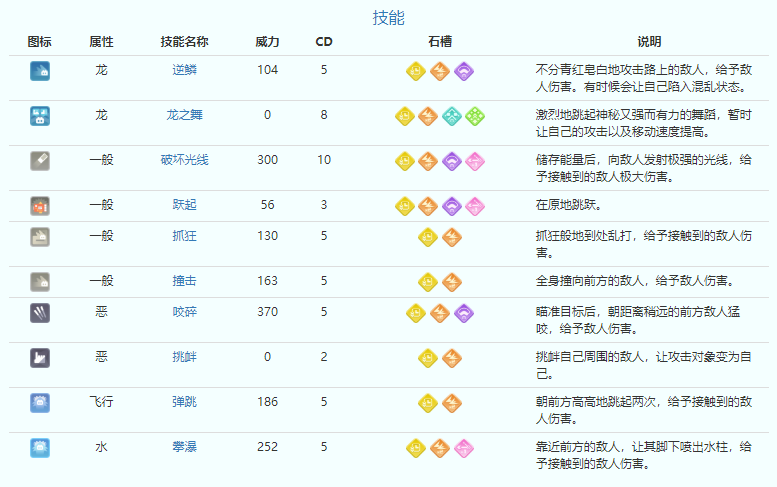
Task: Click the 龙 attribute in 逆鳞 row
Action: 102,70
